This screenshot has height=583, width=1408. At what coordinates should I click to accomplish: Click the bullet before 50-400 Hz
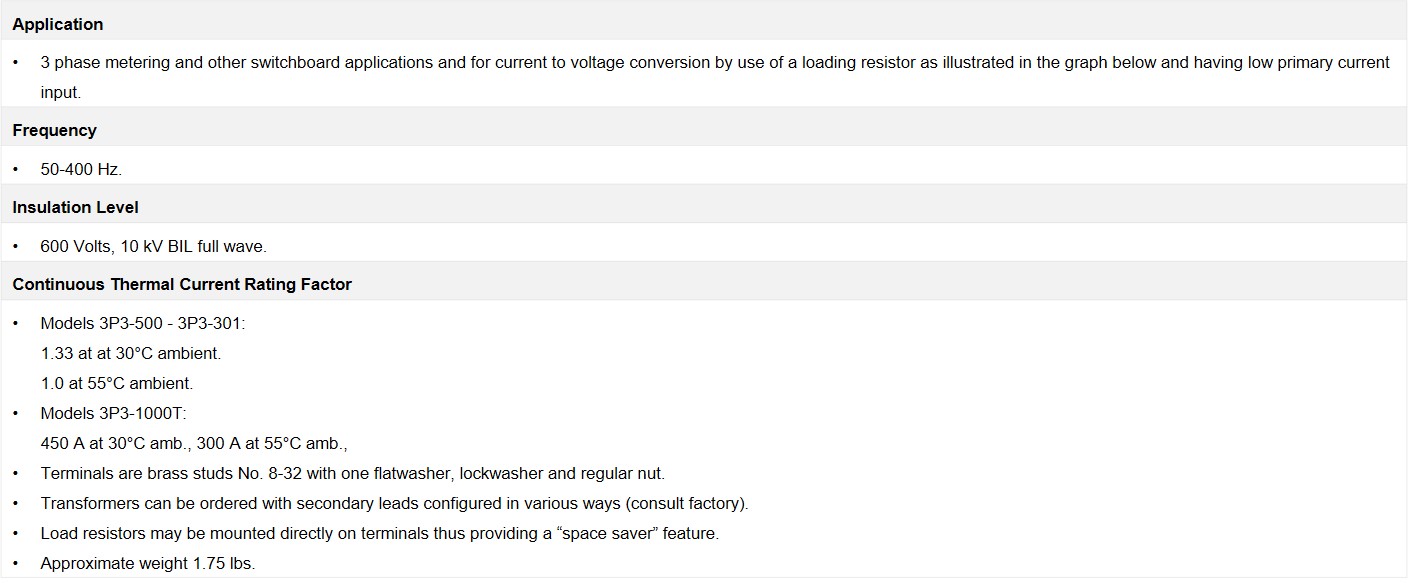click(x=16, y=169)
